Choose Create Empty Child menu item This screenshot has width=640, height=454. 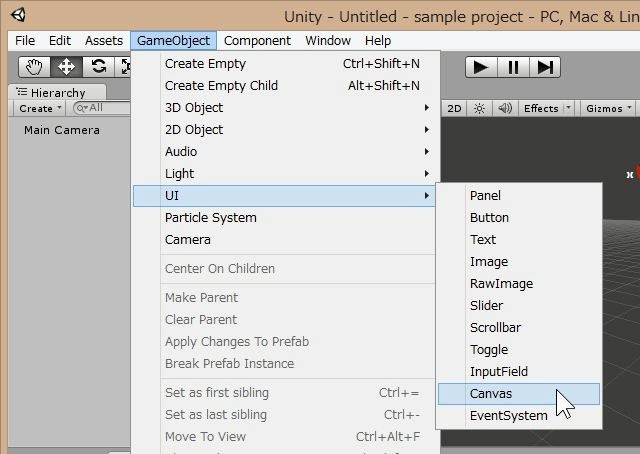[x=286, y=86]
